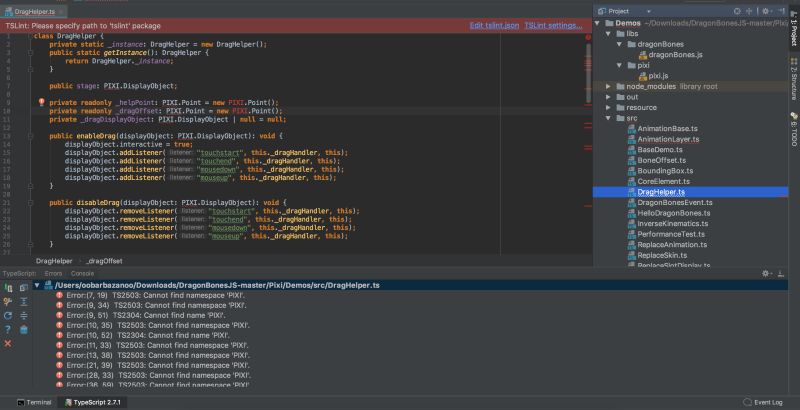This screenshot has width=800, height=410.
Task: Open the Event Log
Action: (x=763, y=402)
